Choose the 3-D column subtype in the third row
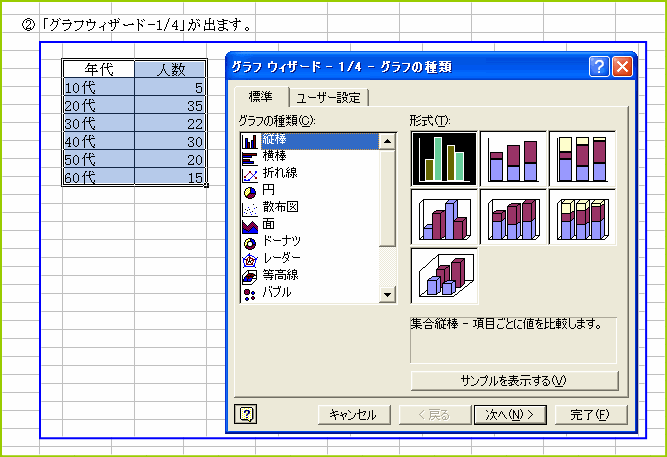Screen dimensions: 667x457 point(444,276)
